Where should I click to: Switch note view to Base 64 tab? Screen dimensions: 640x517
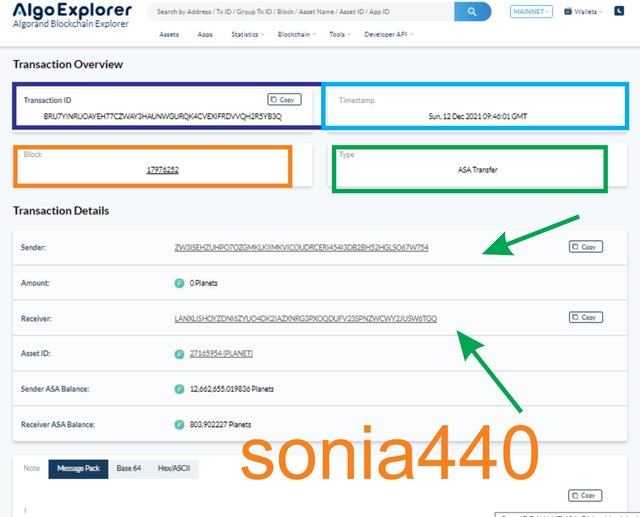[129, 468]
